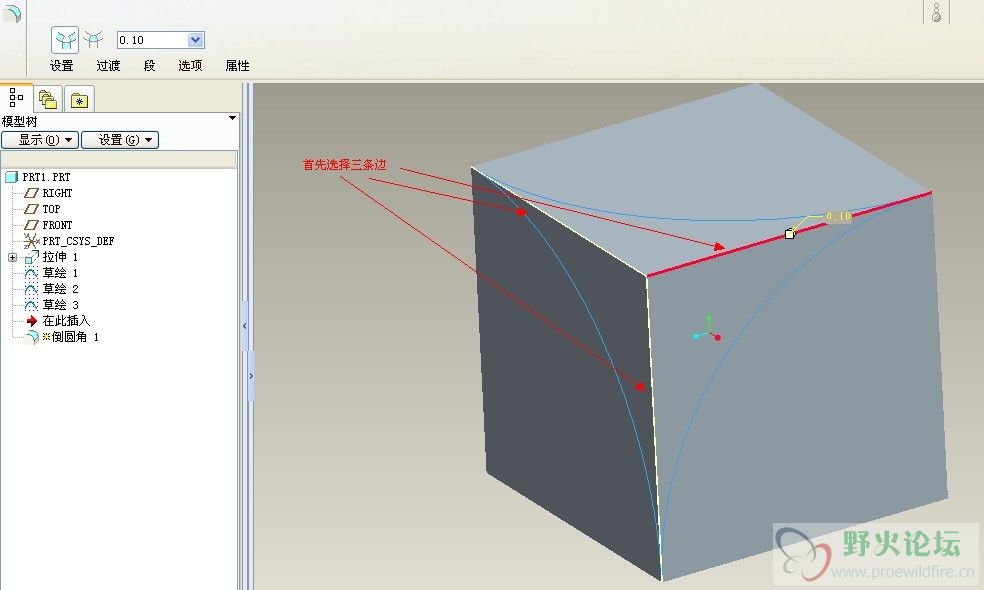Click the 0.10 radius input field
The width and height of the screenshot is (984, 590).
coord(152,40)
